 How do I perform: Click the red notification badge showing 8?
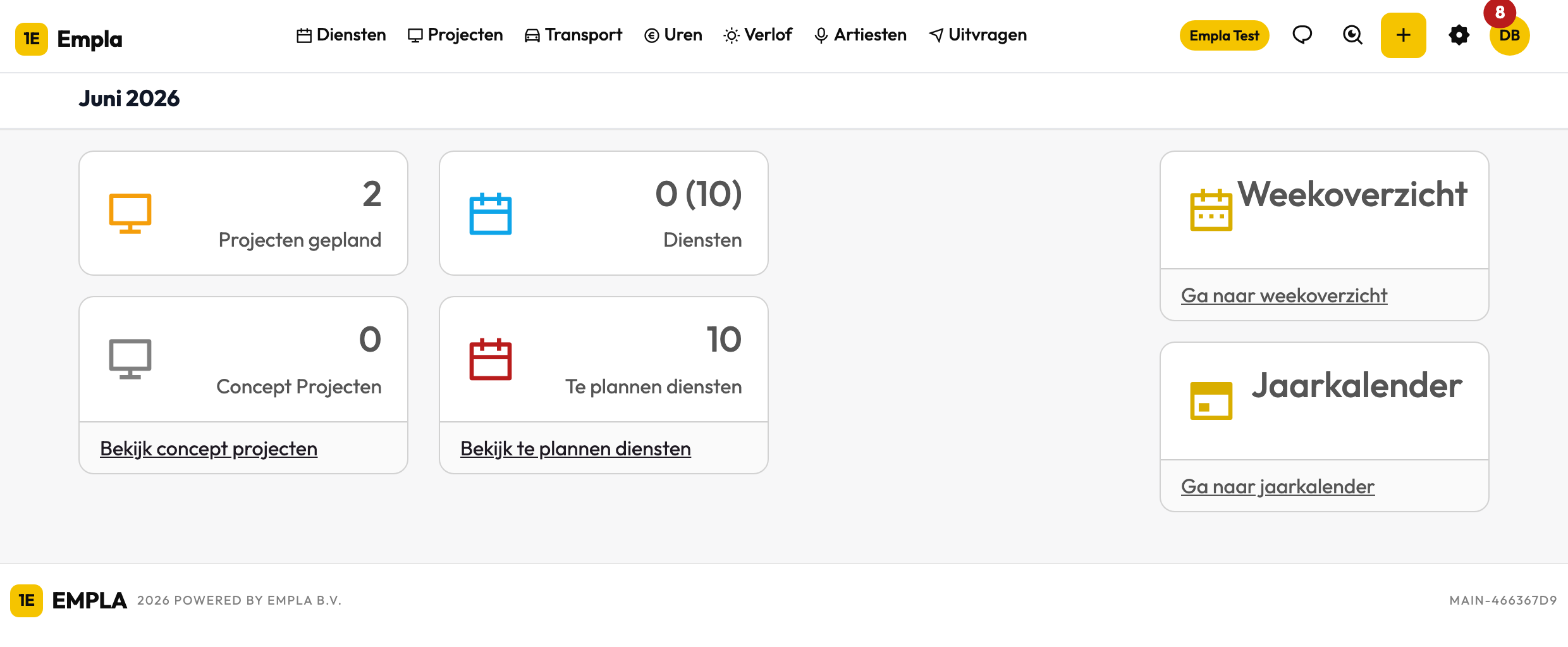point(1500,12)
